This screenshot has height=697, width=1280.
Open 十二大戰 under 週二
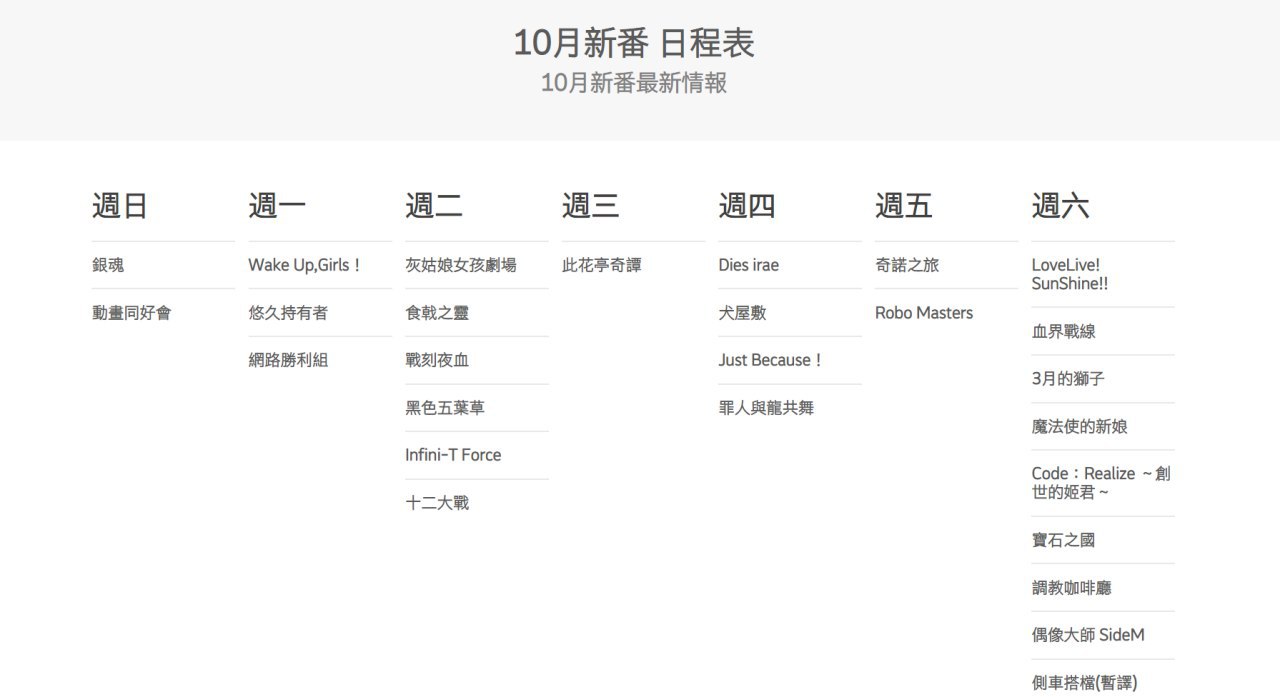pos(437,503)
